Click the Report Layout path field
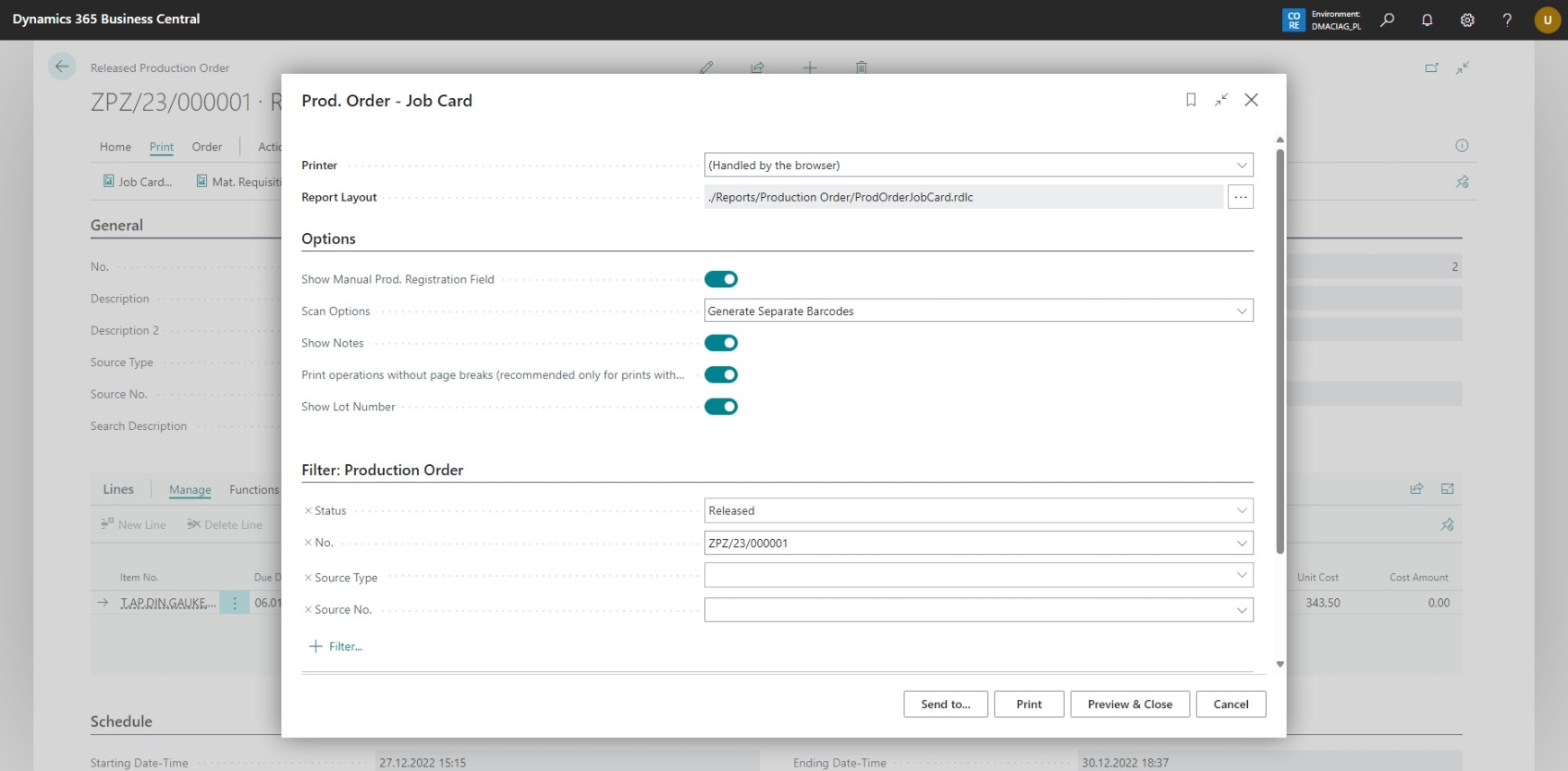 click(964, 196)
